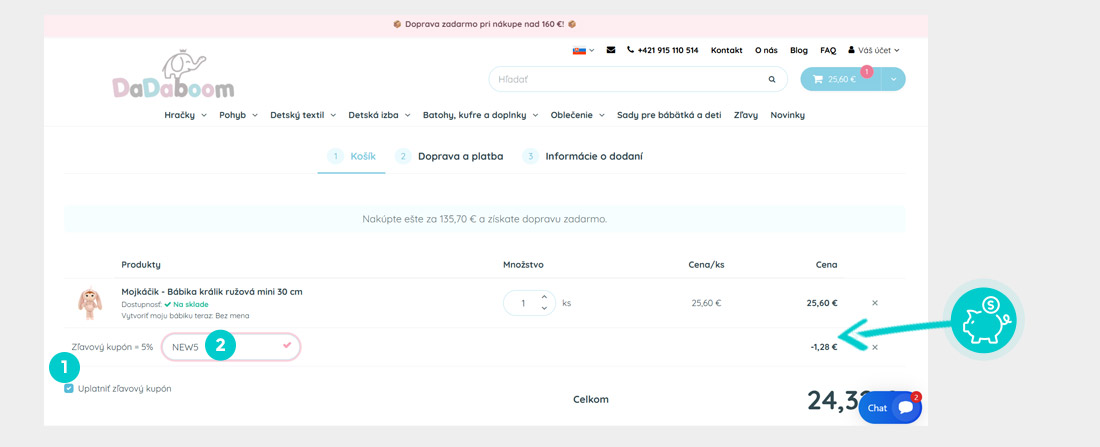The width and height of the screenshot is (1100, 447).
Task: Expand the Hračky menu category
Action: pyautogui.click(x=185, y=115)
